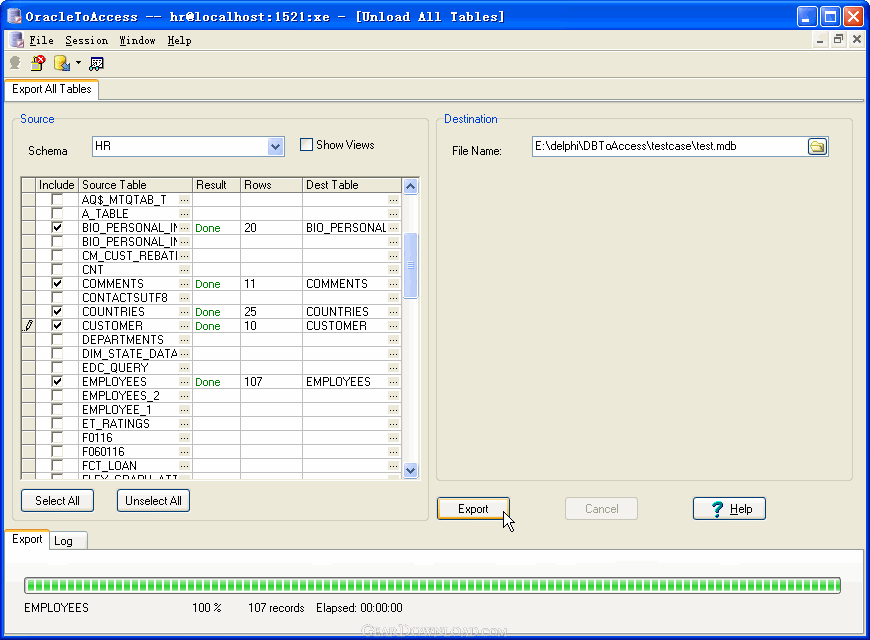The width and height of the screenshot is (870, 640).
Task: Check Include for A_TABLE table
Action: [x=57, y=214]
